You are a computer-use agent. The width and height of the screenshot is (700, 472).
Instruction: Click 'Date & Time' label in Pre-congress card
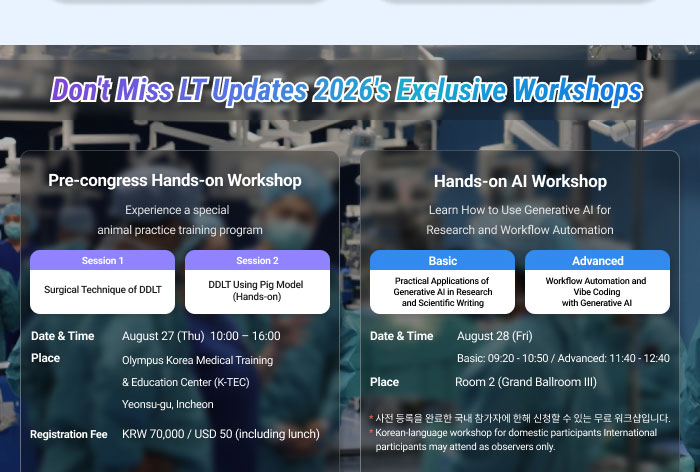(62, 336)
